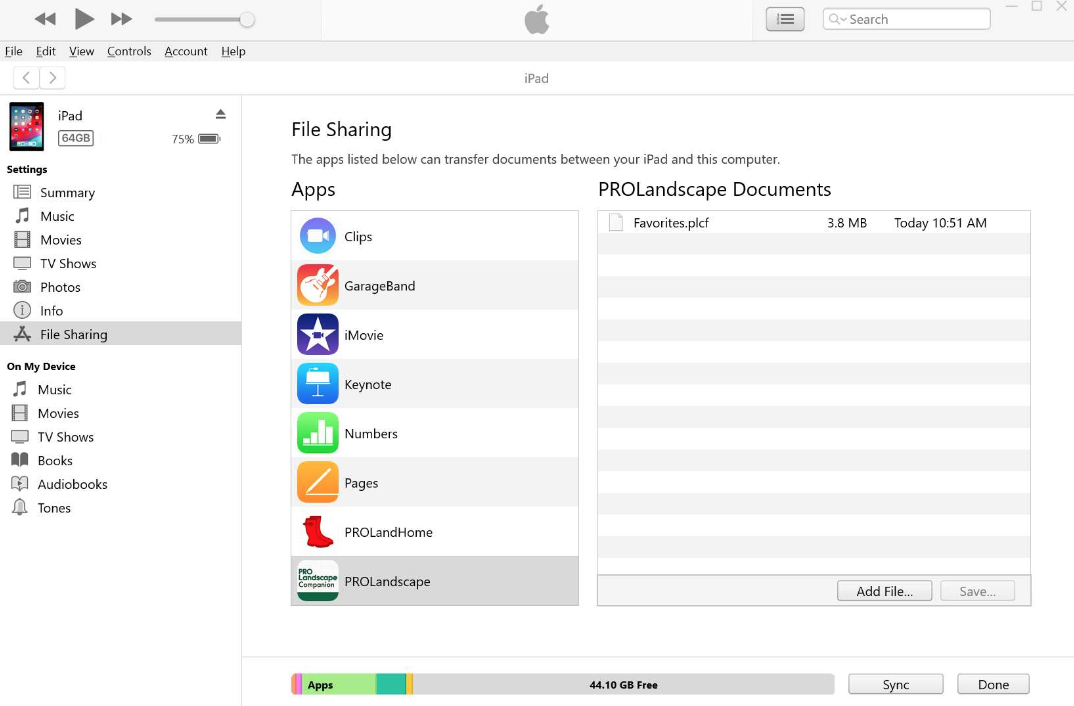This screenshot has width=1074, height=706.
Task: Click the Favorites.plcf file icon
Action: (x=616, y=223)
